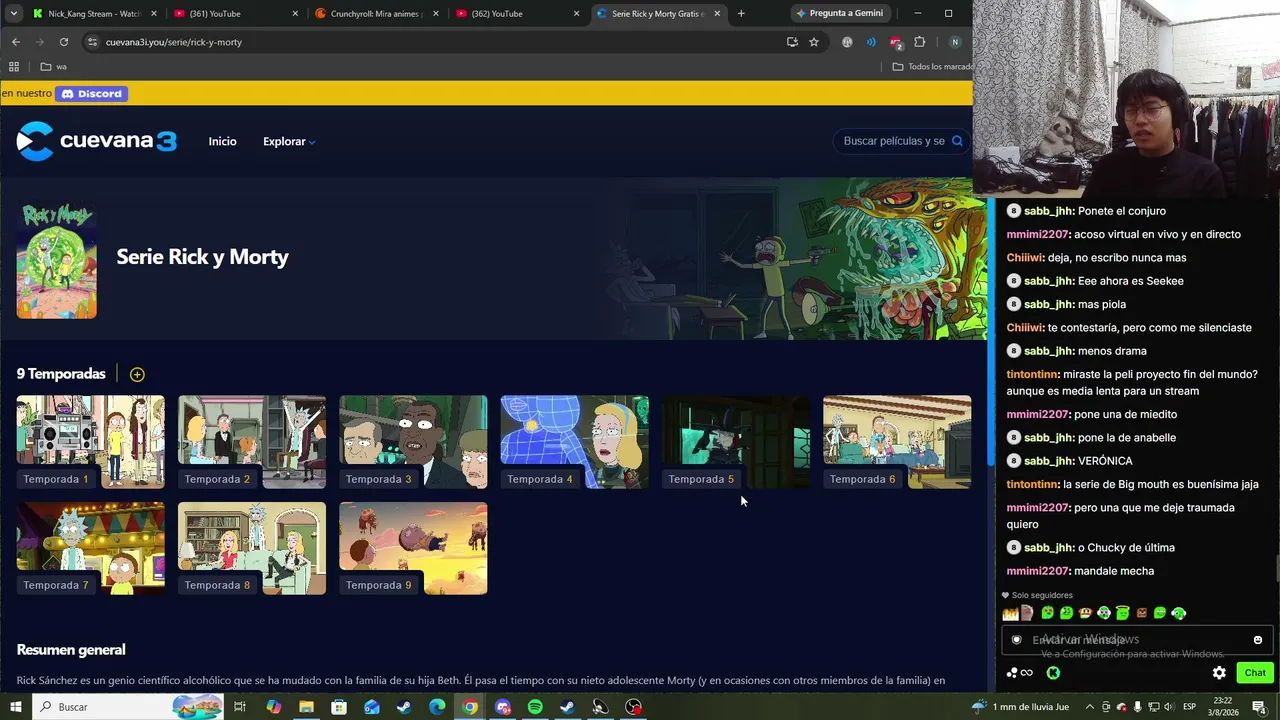1280x720 pixels.
Task: Click the install app icon in address bar
Action: point(792,42)
